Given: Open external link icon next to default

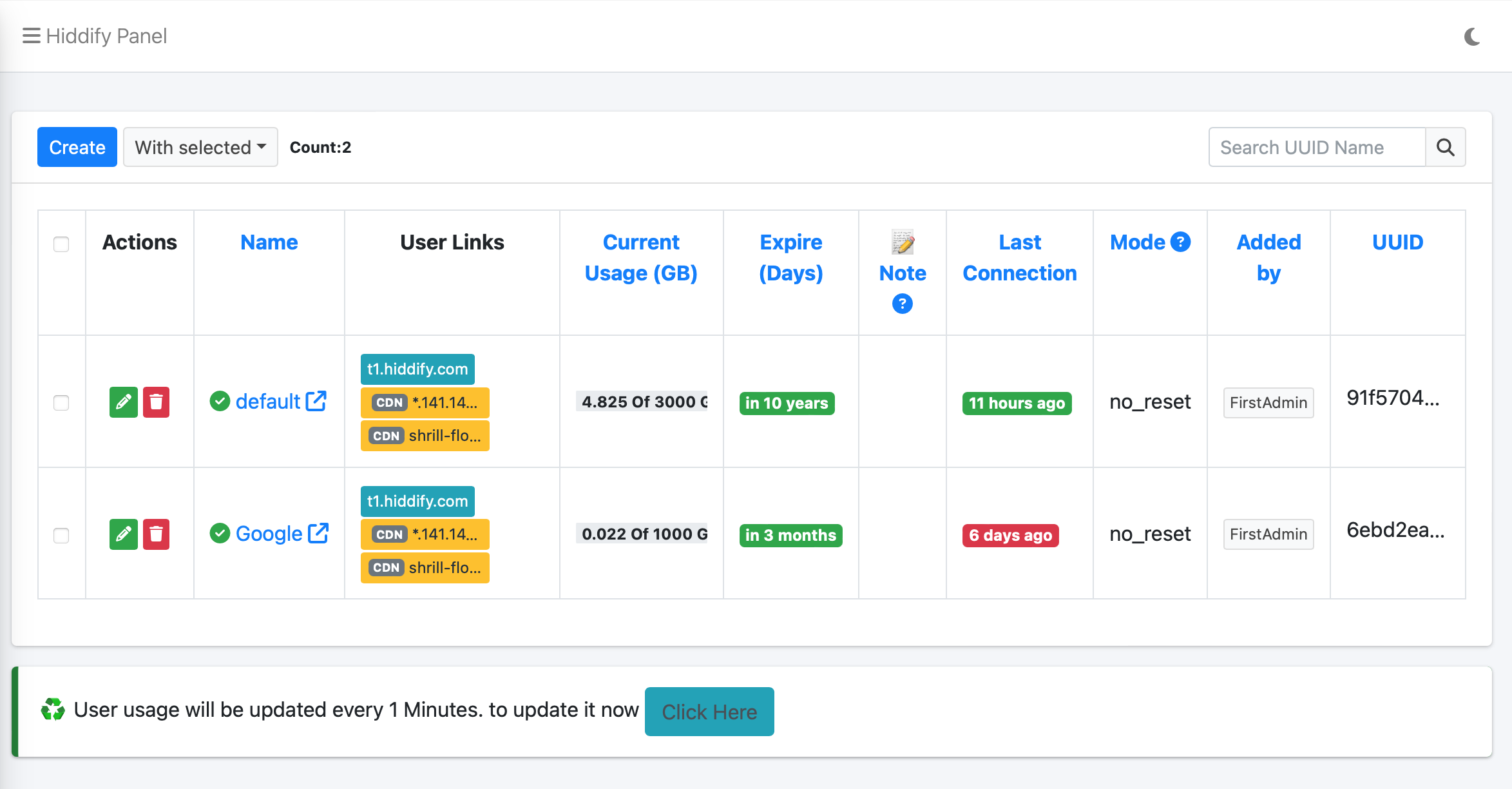Looking at the screenshot, I should click(316, 401).
